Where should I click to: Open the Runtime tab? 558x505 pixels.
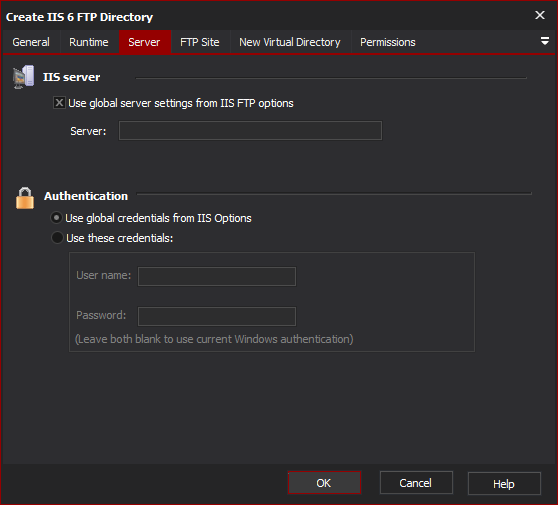89,42
